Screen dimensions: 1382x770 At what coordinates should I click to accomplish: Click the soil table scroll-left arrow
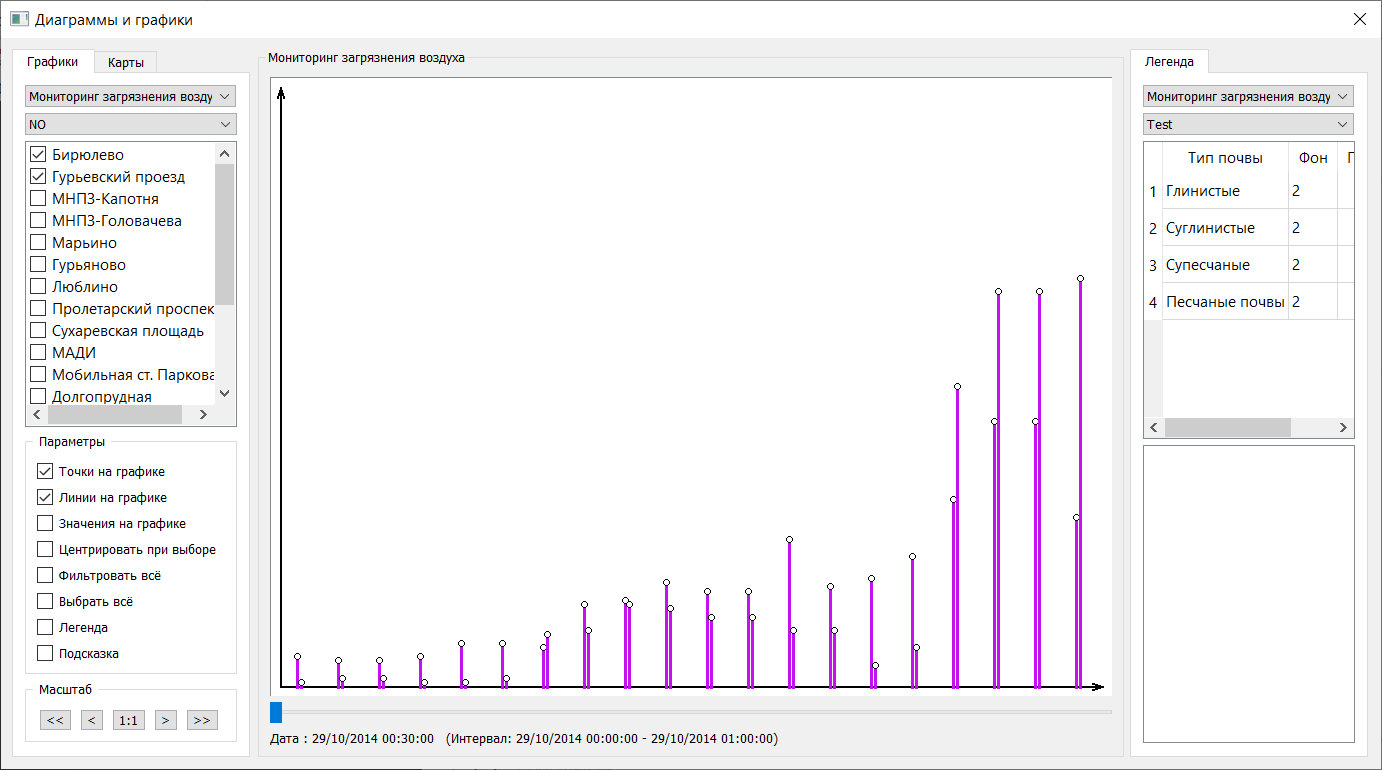coord(1154,427)
